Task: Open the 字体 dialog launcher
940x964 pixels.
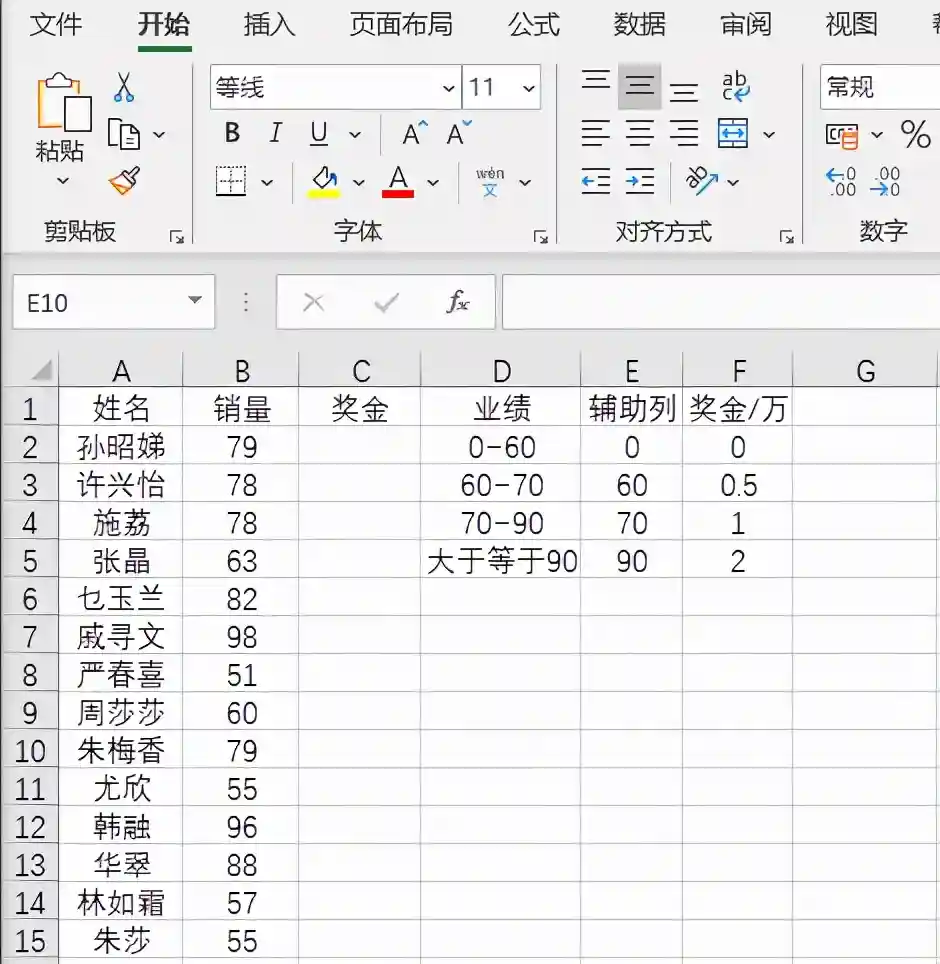Action: [540, 237]
